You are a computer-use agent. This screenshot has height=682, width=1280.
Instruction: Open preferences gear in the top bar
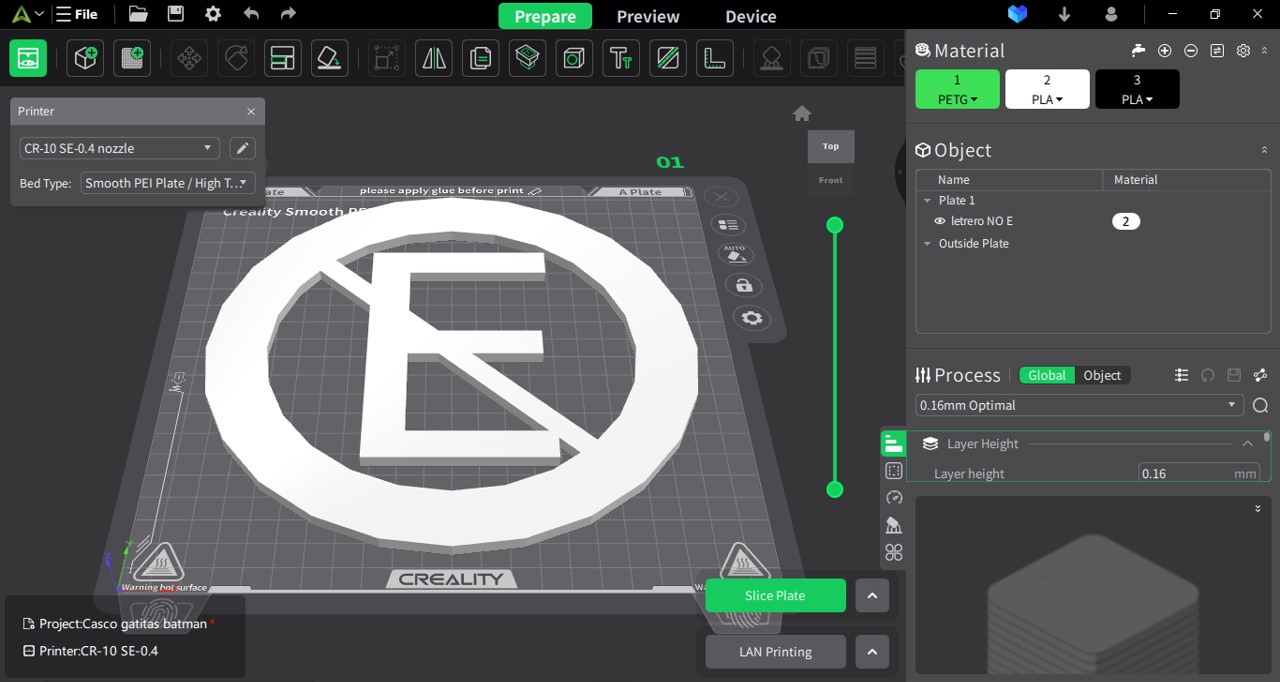(x=213, y=14)
